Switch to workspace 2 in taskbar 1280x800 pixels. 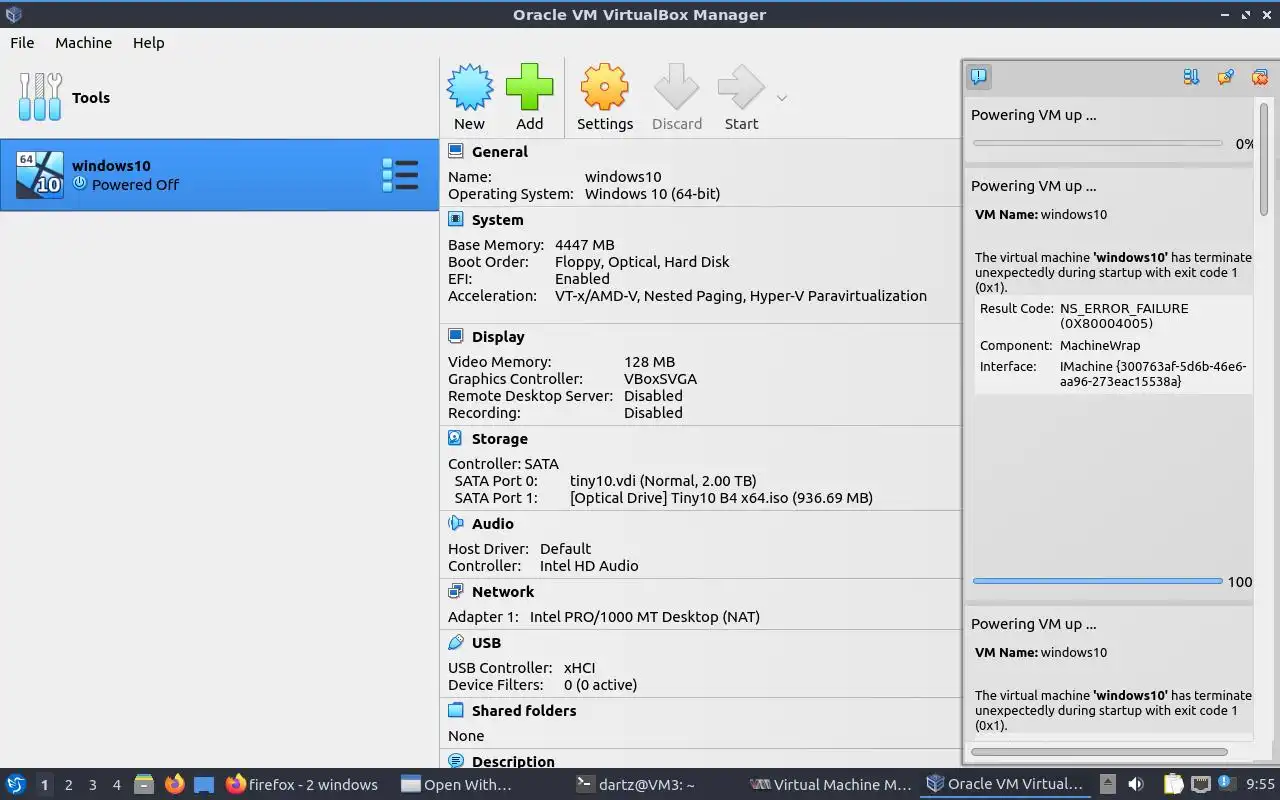[x=68, y=785]
